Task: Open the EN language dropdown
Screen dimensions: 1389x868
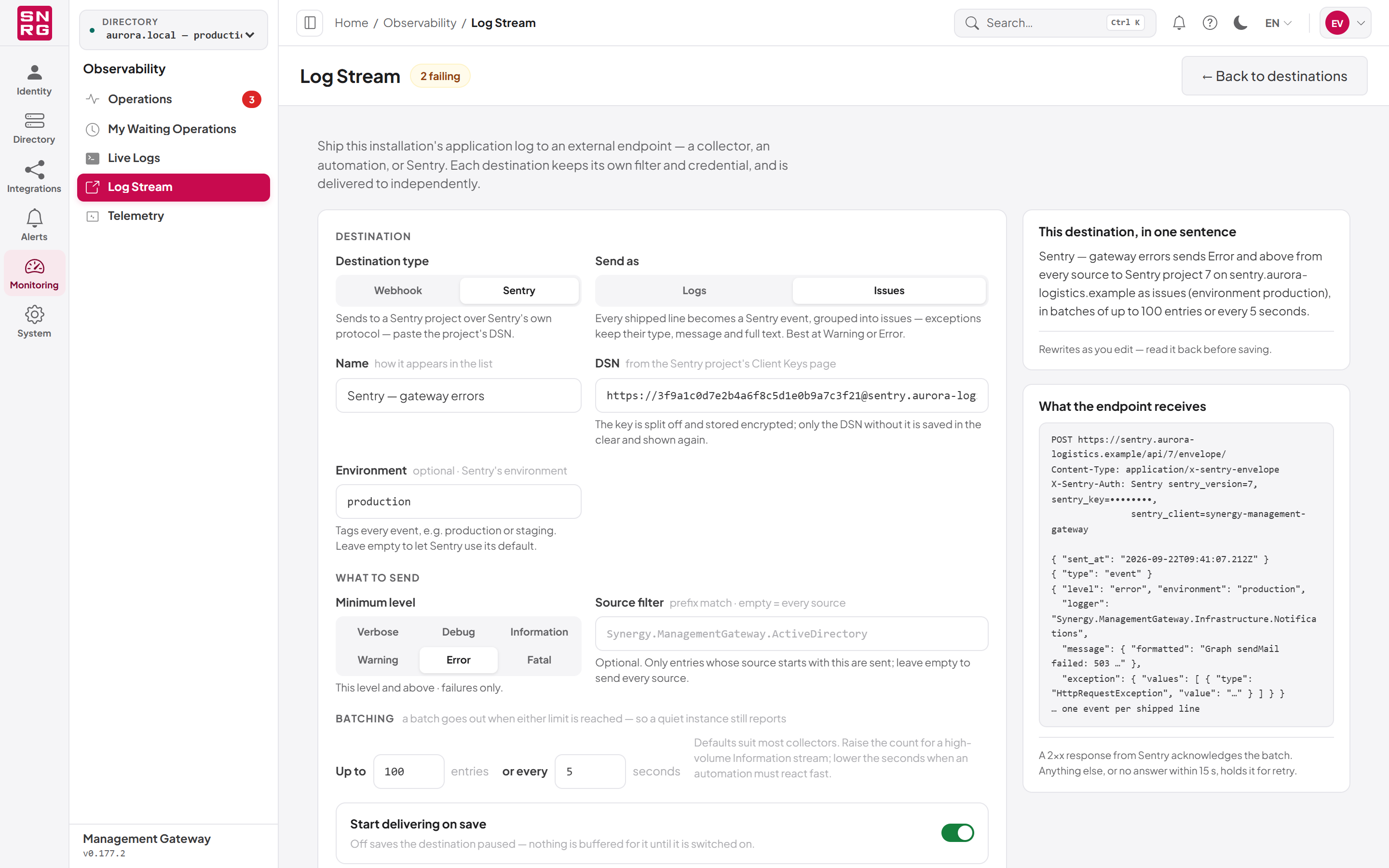Action: [x=1278, y=23]
